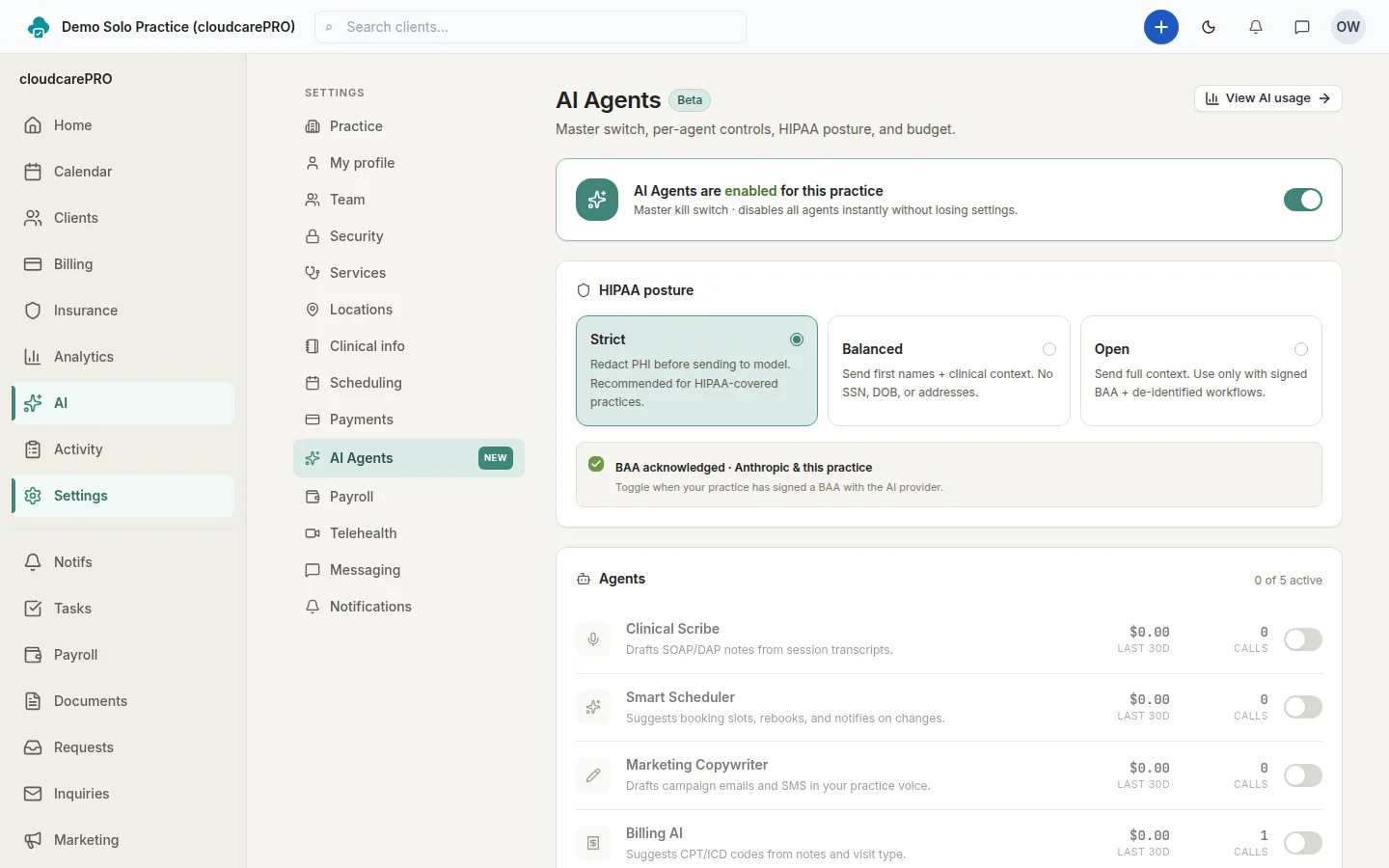Viewport: 1389px width, 868px height.
Task: Click the blue plus add button
Action: (1161, 27)
